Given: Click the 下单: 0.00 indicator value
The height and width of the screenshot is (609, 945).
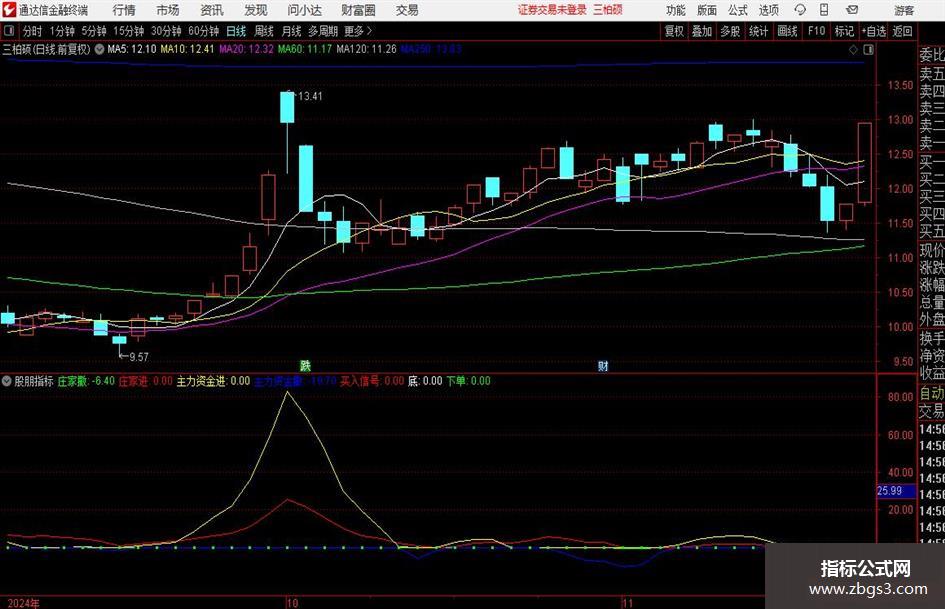Looking at the screenshot, I should pyautogui.click(x=468, y=381).
